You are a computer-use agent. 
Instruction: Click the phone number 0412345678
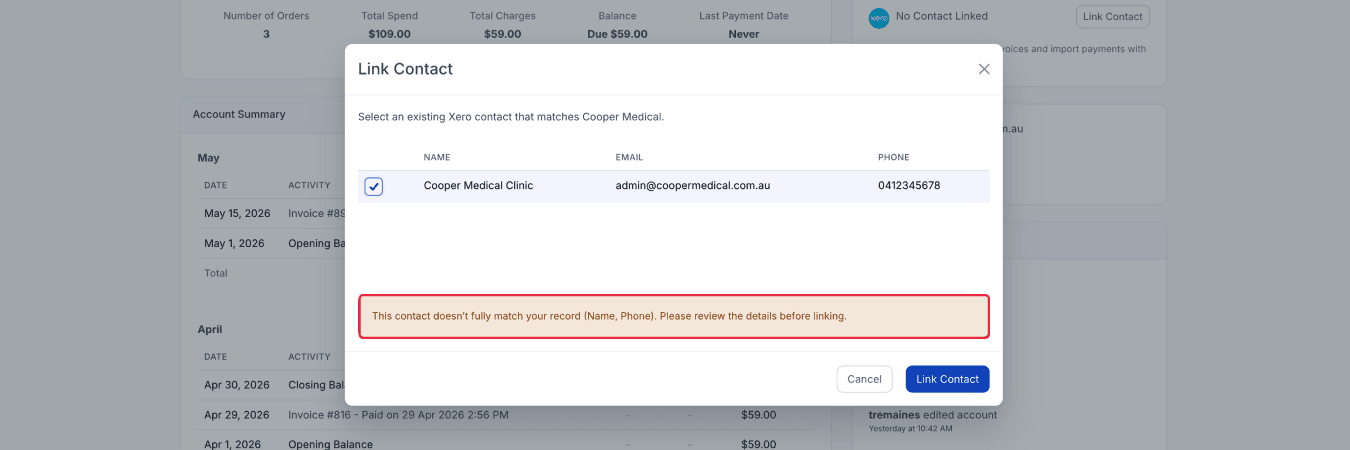pos(909,186)
